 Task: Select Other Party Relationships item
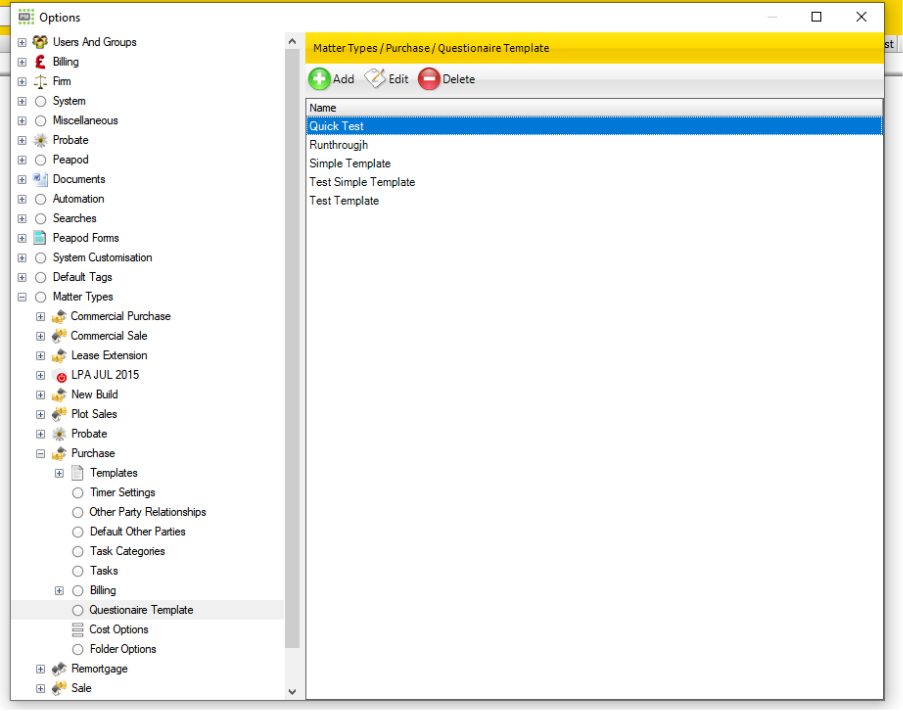click(x=147, y=512)
